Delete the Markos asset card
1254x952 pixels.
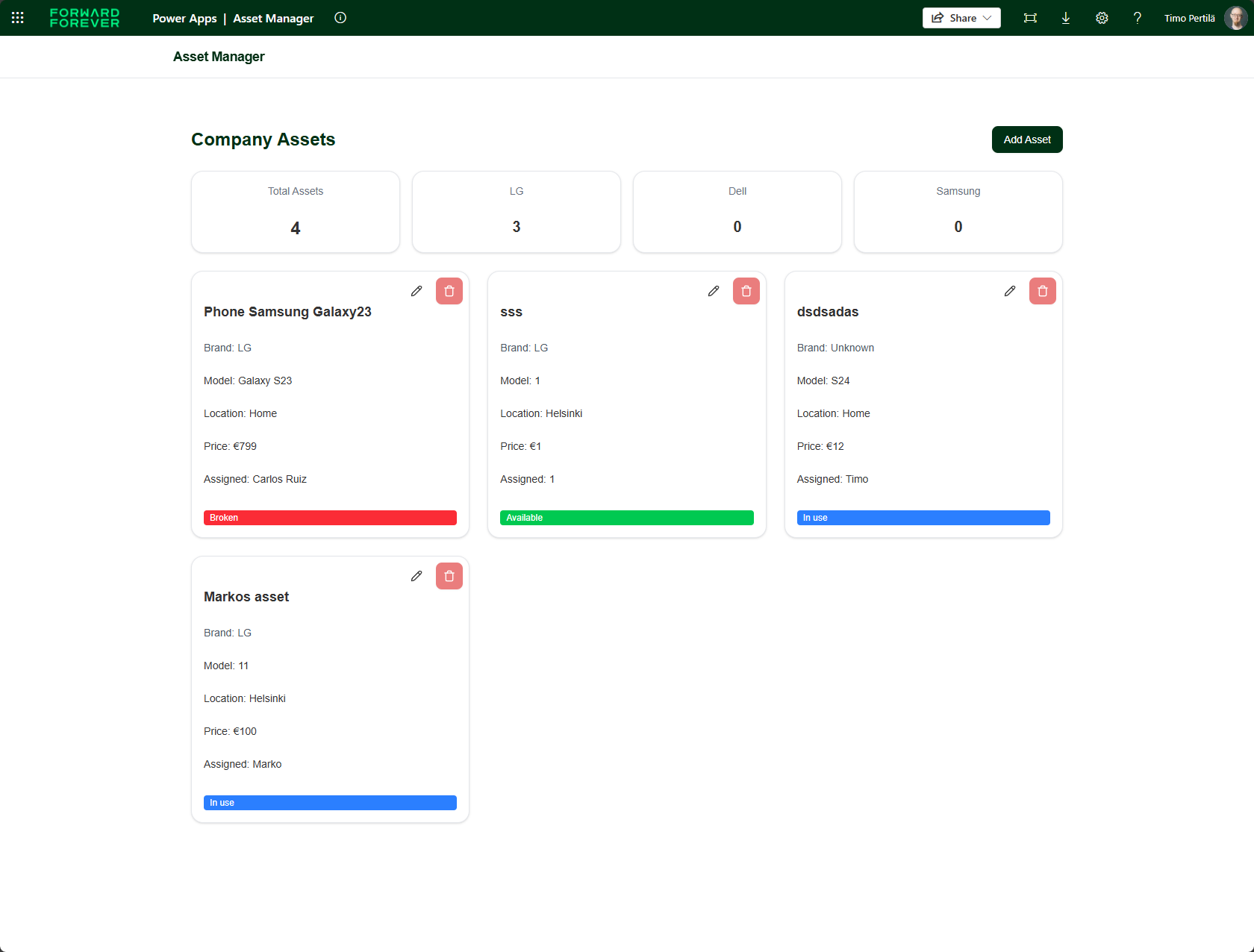coord(449,576)
